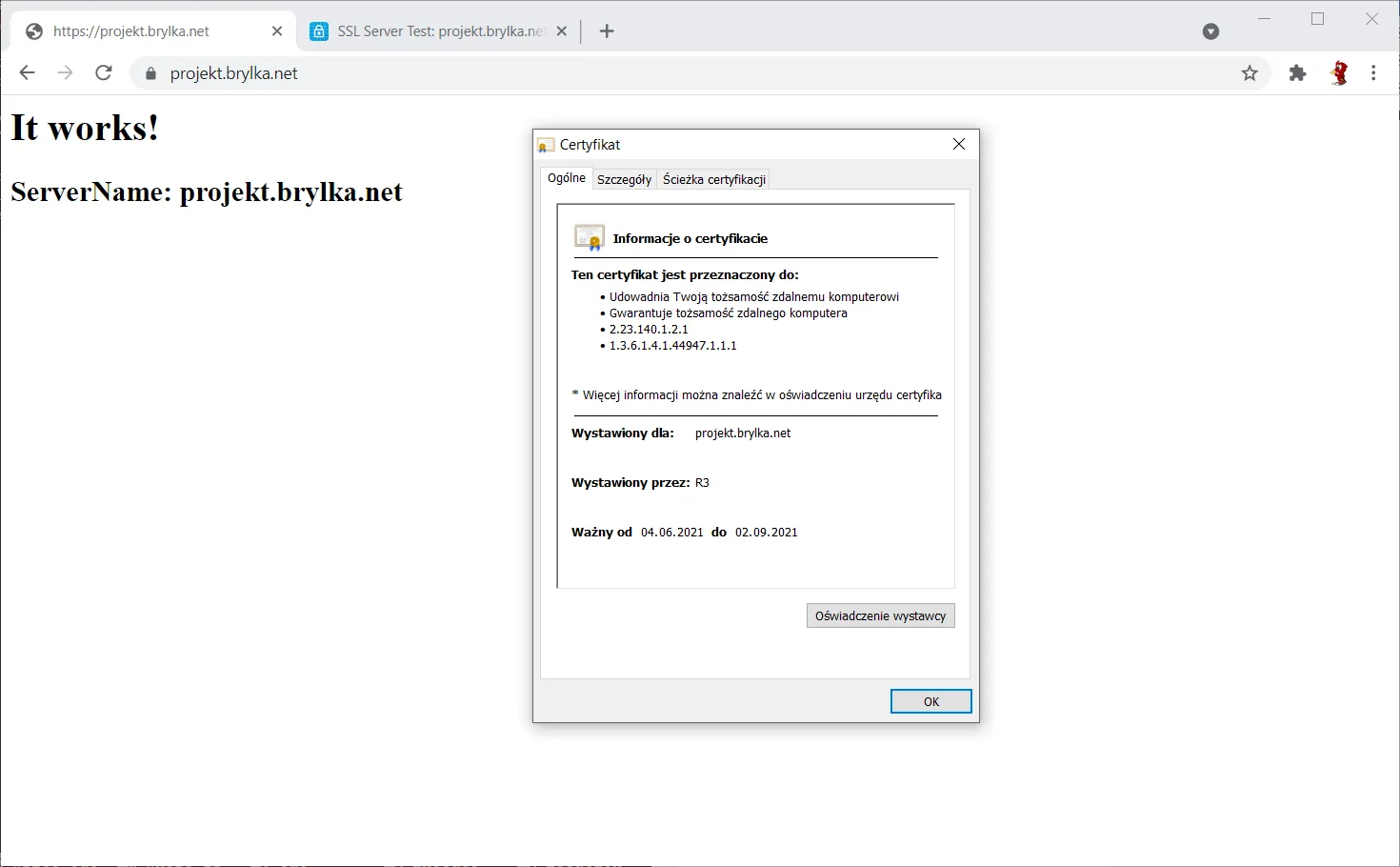Click the padlock icon in address bar

coord(150,73)
